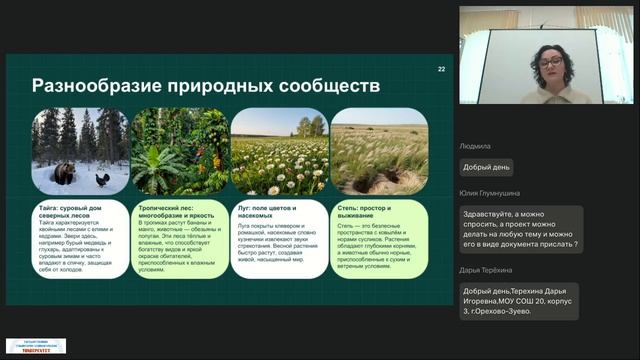Click chat sender name 'Юлия Глумнушина'
The height and width of the screenshot is (360, 640).
(489, 193)
